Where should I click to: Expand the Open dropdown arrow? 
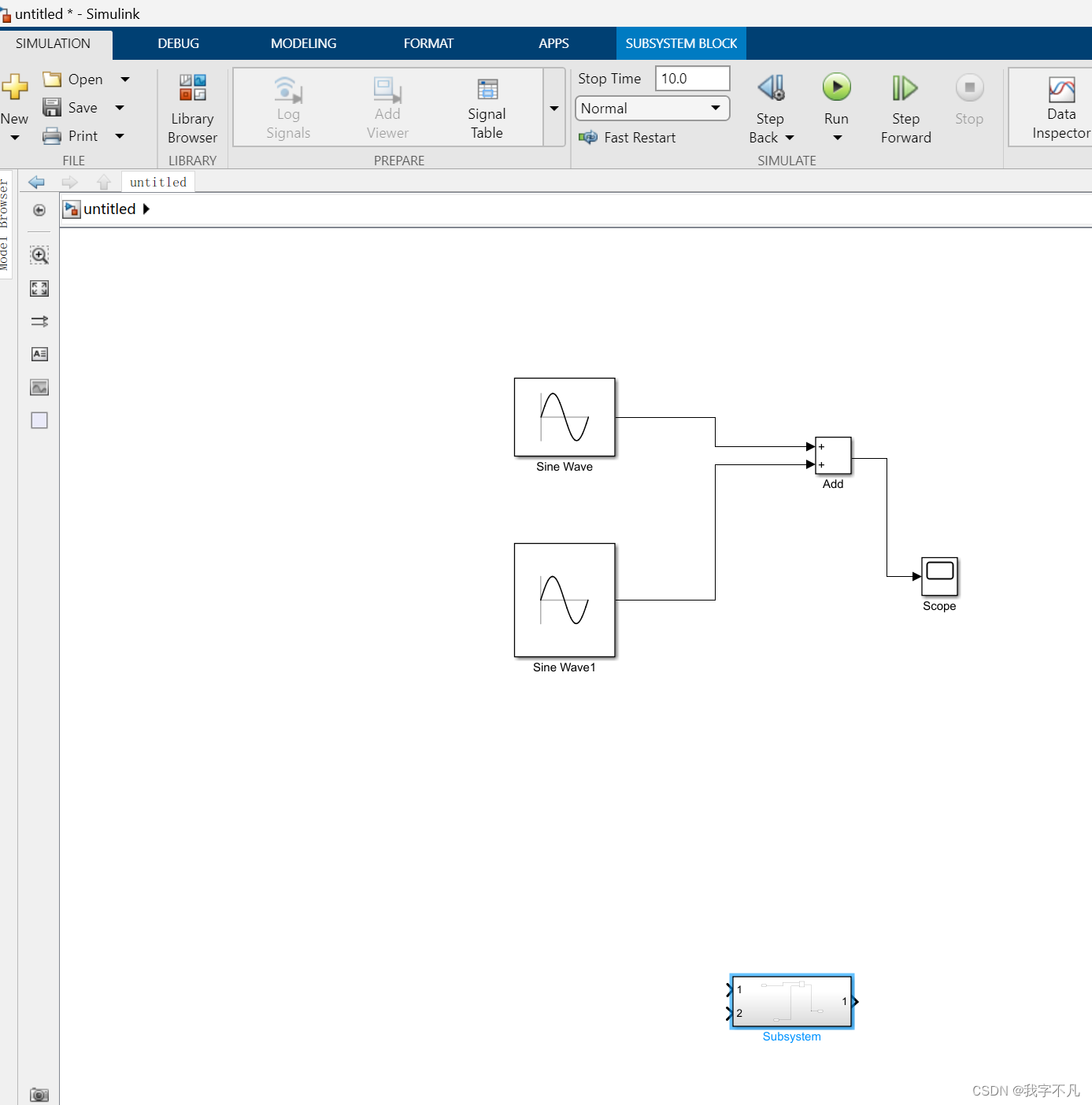point(125,79)
